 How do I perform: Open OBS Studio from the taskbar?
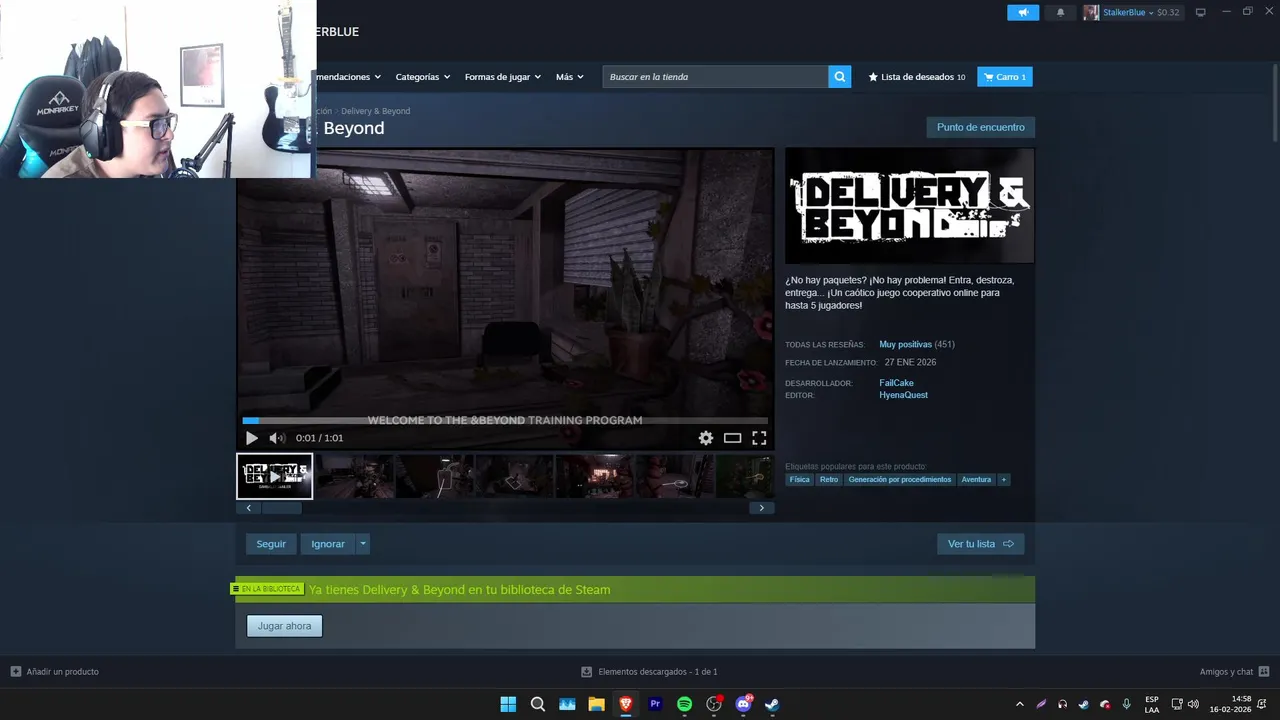tap(714, 704)
